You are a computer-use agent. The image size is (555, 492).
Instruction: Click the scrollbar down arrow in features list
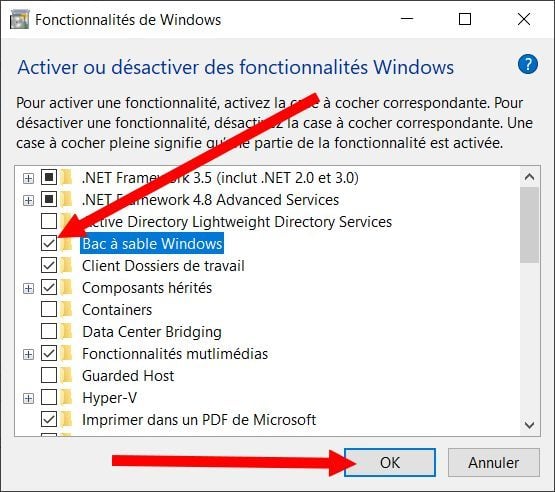pos(530,424)
